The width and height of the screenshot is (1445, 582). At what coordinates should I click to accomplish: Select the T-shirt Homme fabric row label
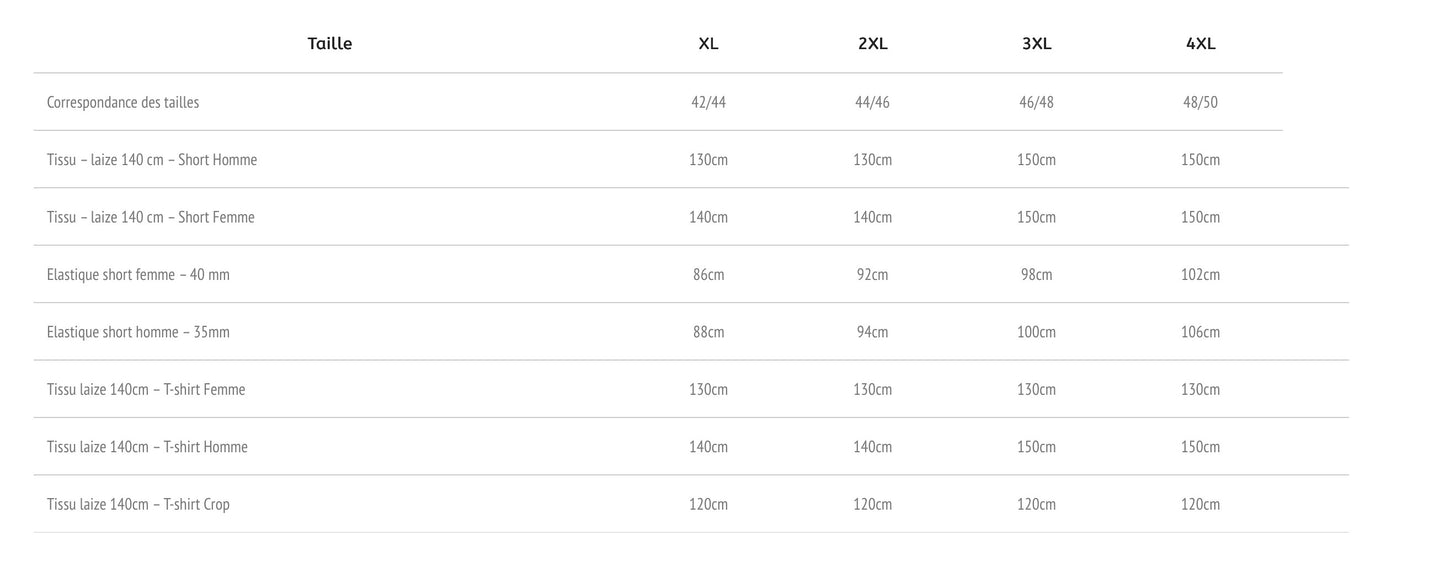pos(147,447)
